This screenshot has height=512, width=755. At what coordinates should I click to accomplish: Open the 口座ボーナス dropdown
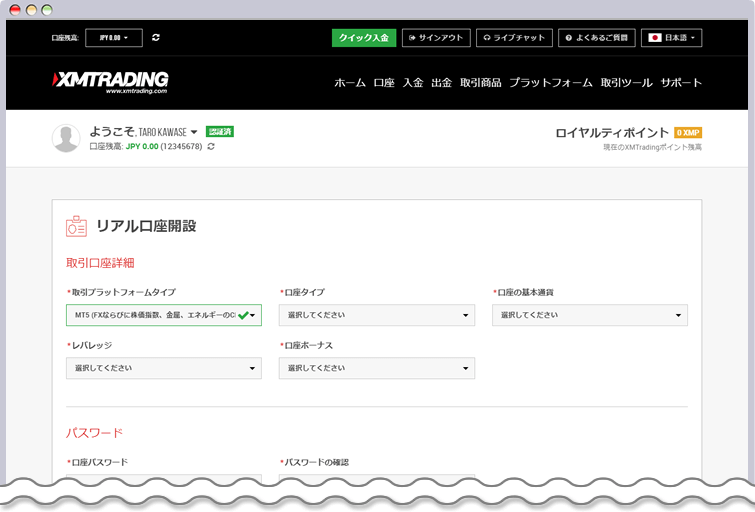tap(377, 368)
